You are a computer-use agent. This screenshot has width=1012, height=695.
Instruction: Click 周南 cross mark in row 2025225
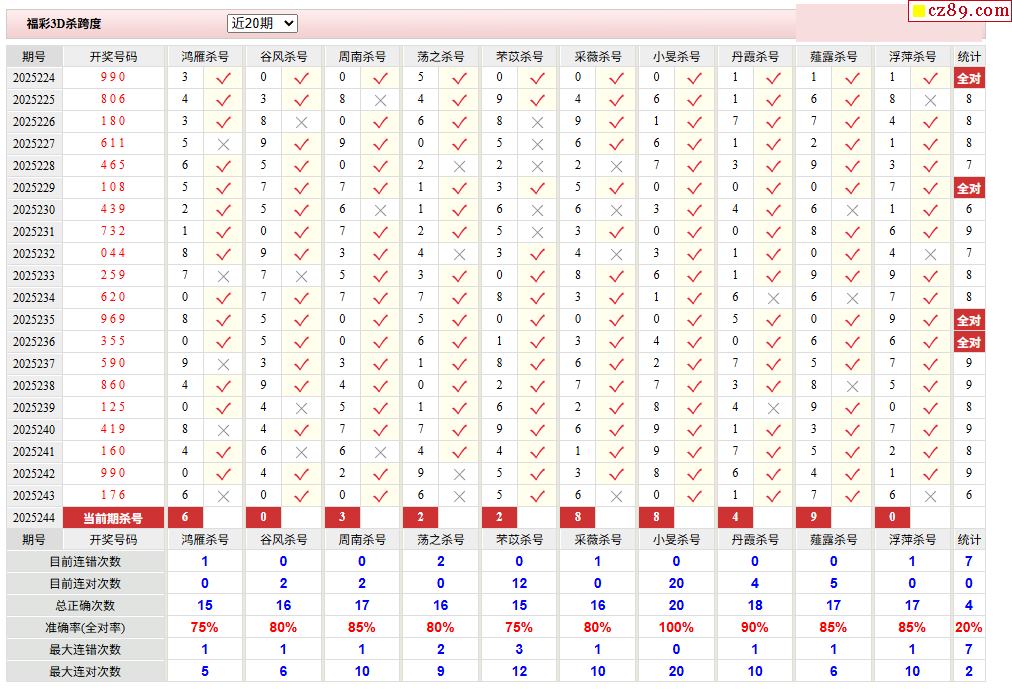(x=380, y=101)
